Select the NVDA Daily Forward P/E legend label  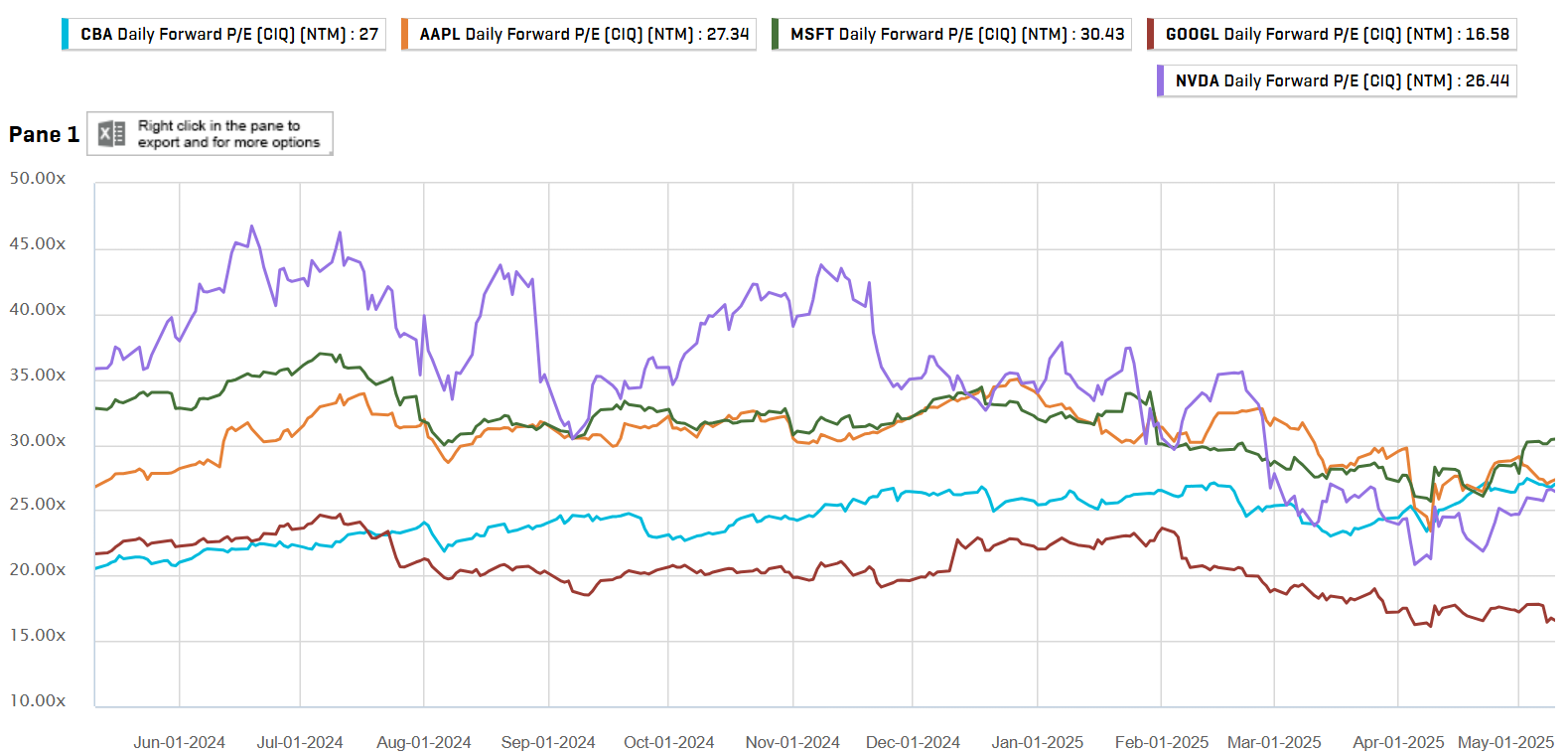[1342, 80]
